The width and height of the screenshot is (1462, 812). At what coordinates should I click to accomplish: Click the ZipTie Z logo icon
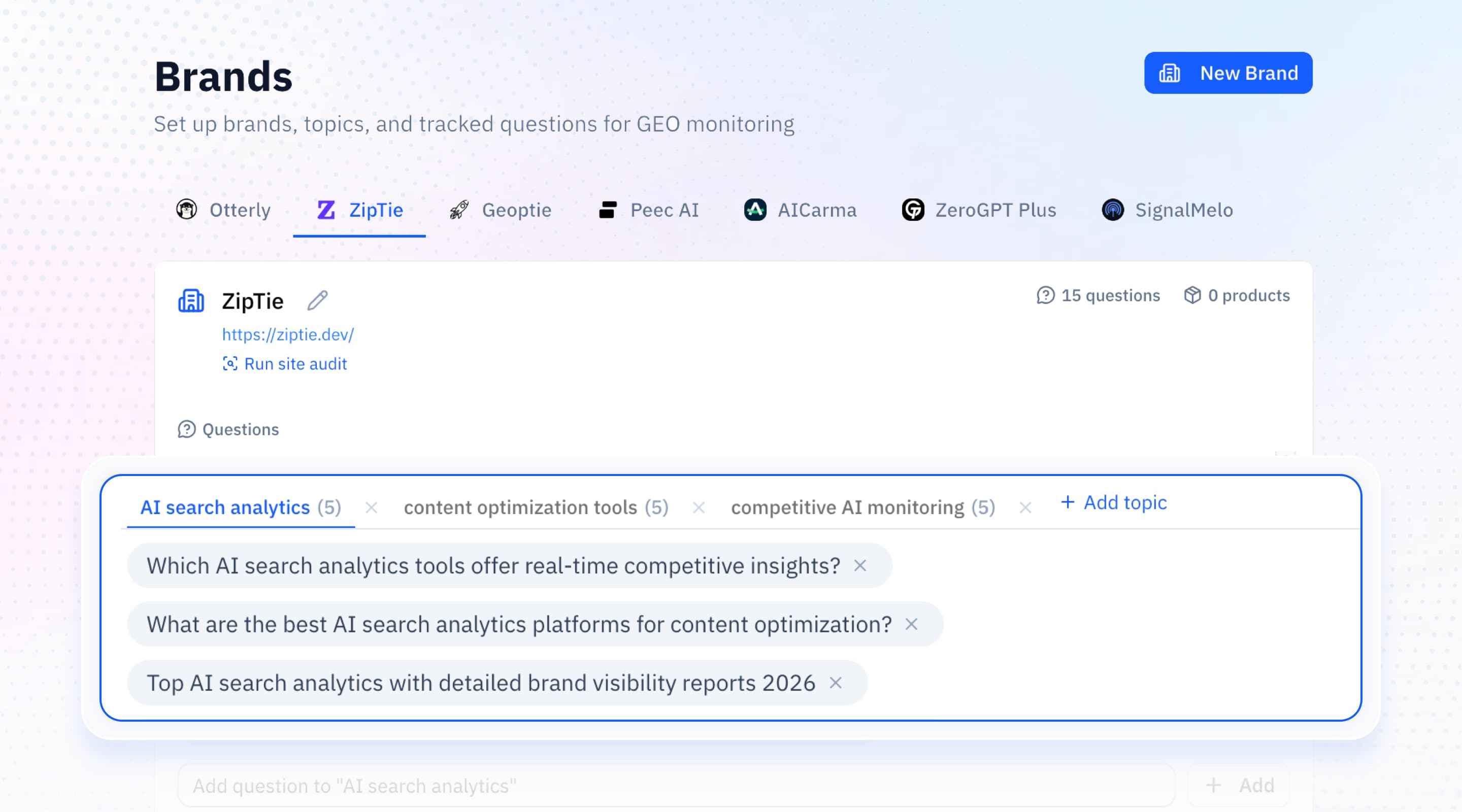[x=326, y=210]
